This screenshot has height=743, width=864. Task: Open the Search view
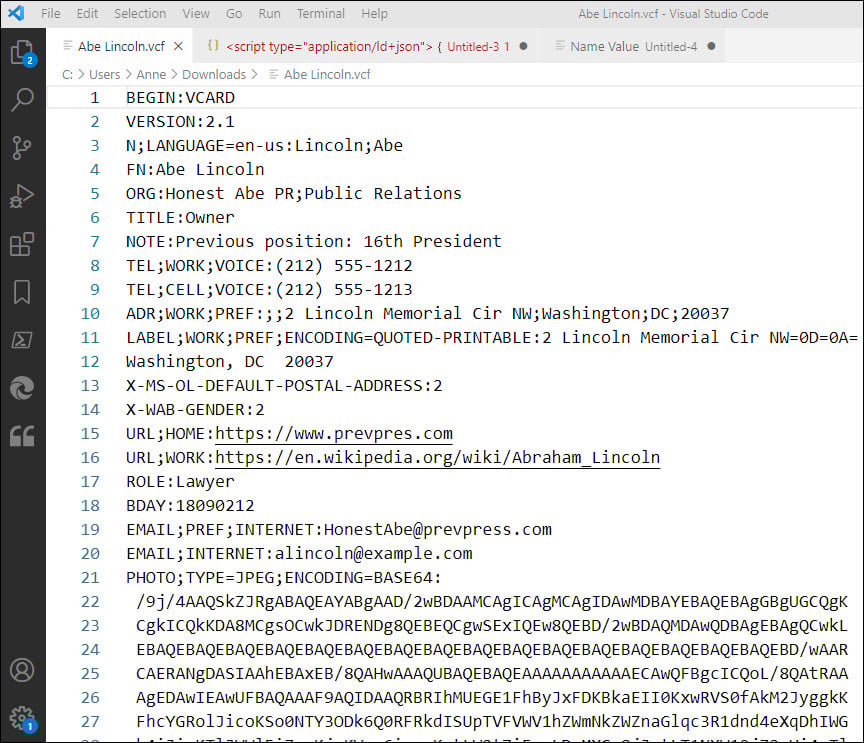point(22,100)
